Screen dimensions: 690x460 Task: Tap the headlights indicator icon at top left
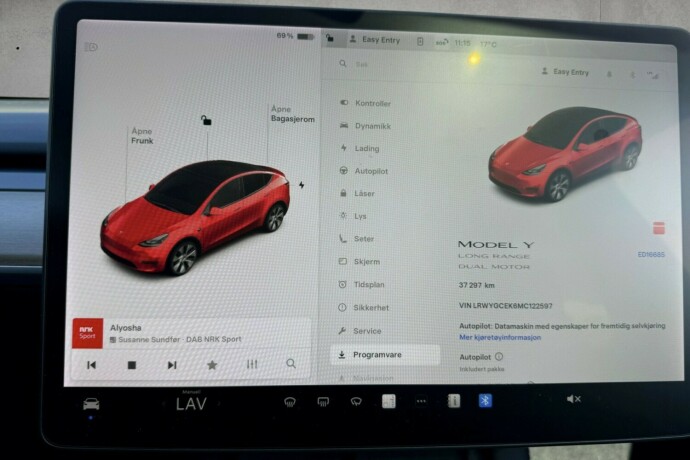point(91,47)
